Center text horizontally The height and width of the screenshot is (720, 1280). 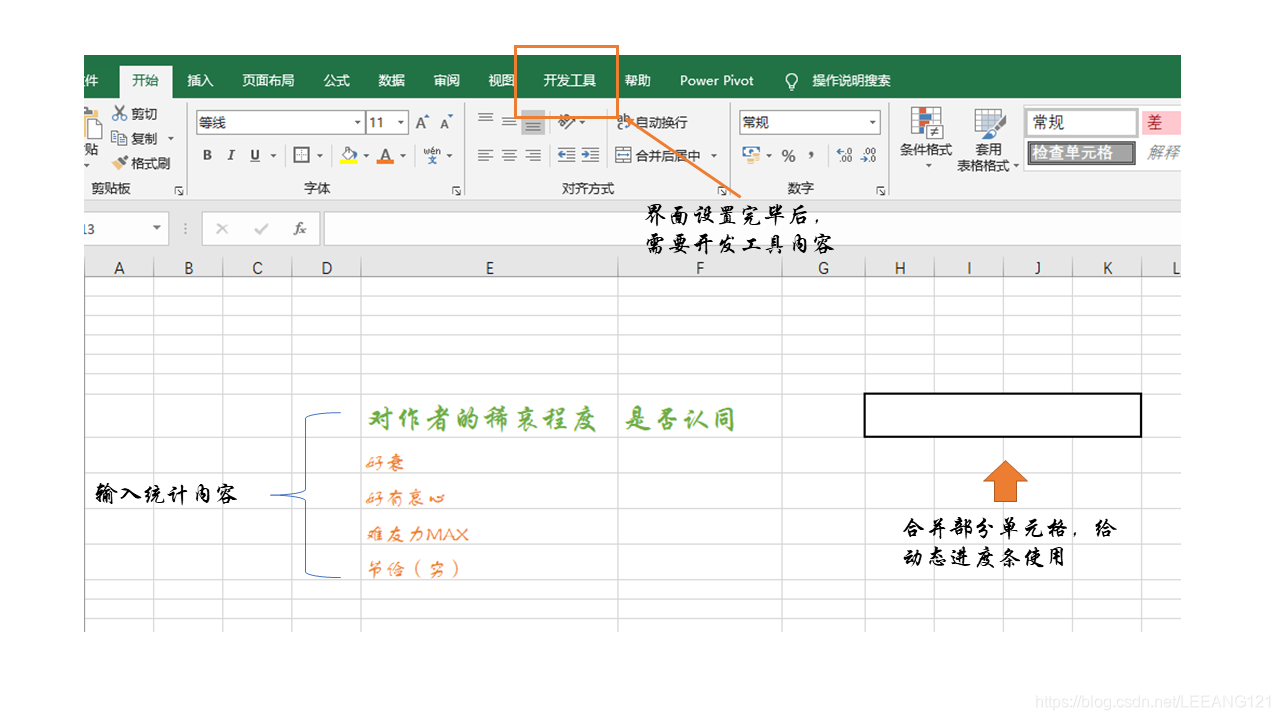509,155
